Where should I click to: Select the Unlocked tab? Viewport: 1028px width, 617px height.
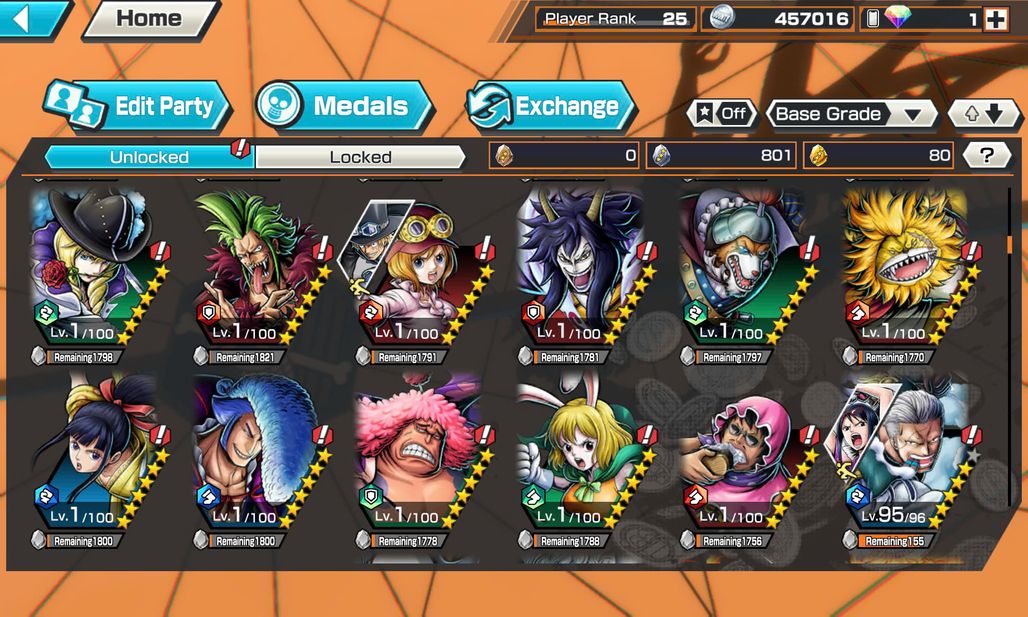click(149, 157)
